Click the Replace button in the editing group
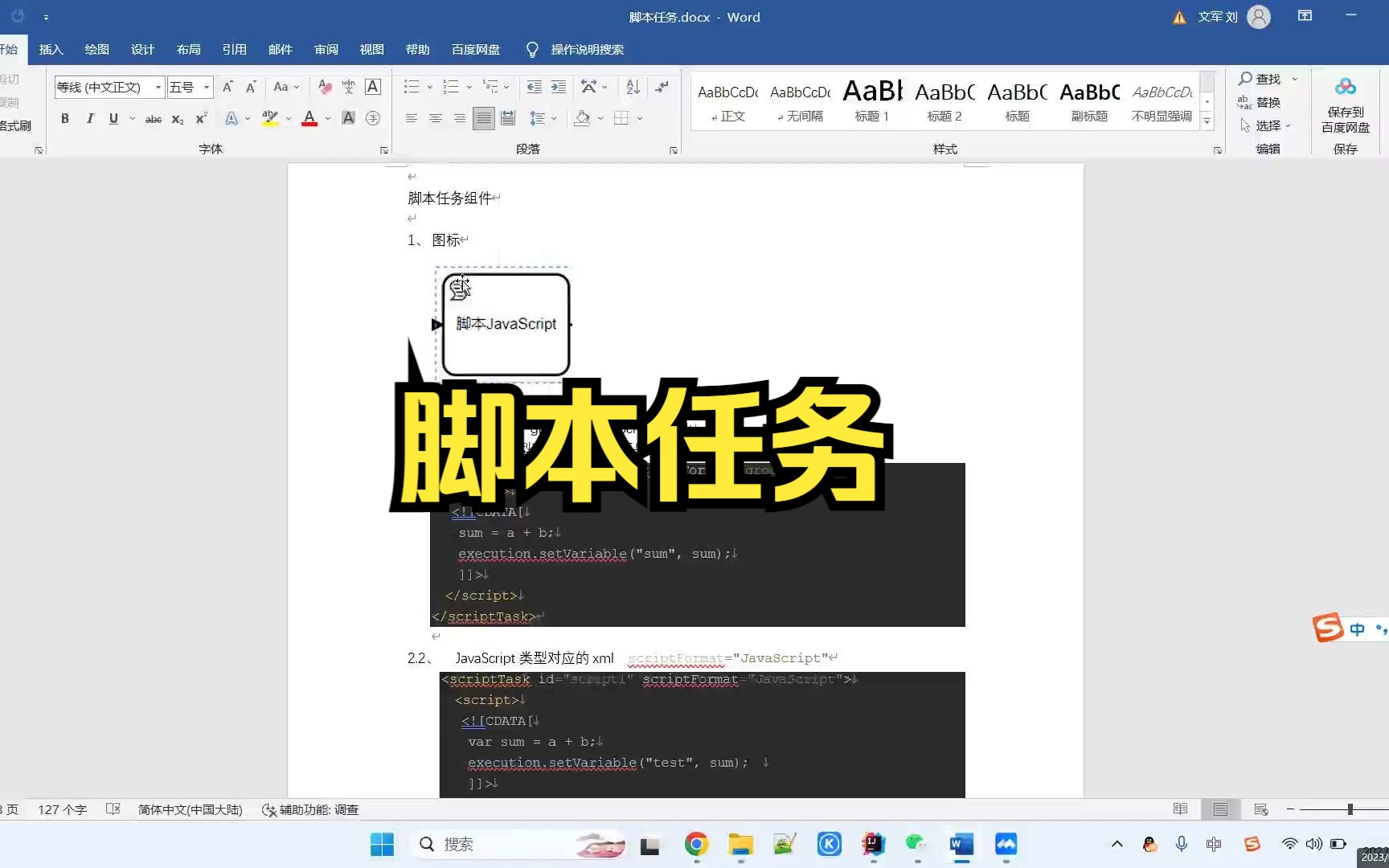This screenshot has width=1389, height=868. [1259, 102]
